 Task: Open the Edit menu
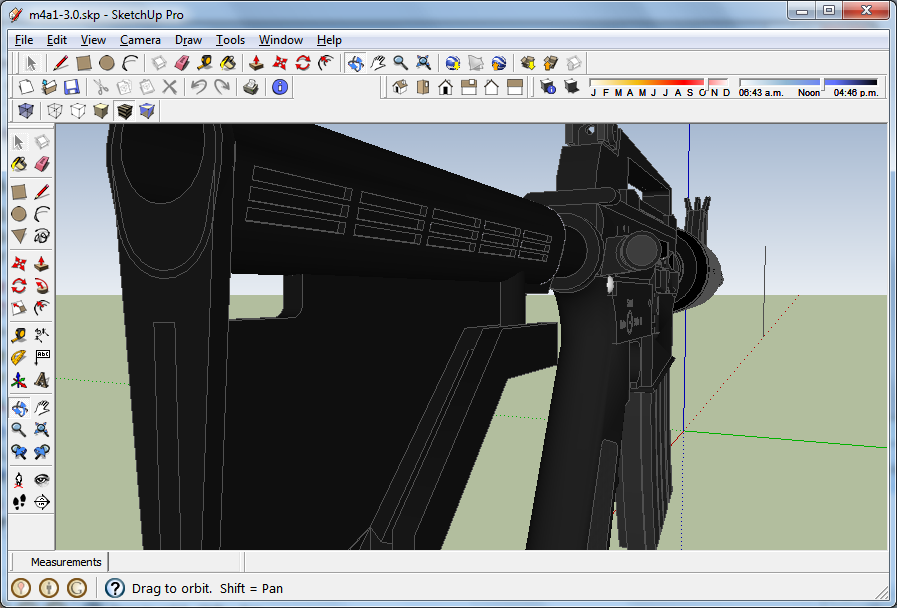[x=57, y=40]
